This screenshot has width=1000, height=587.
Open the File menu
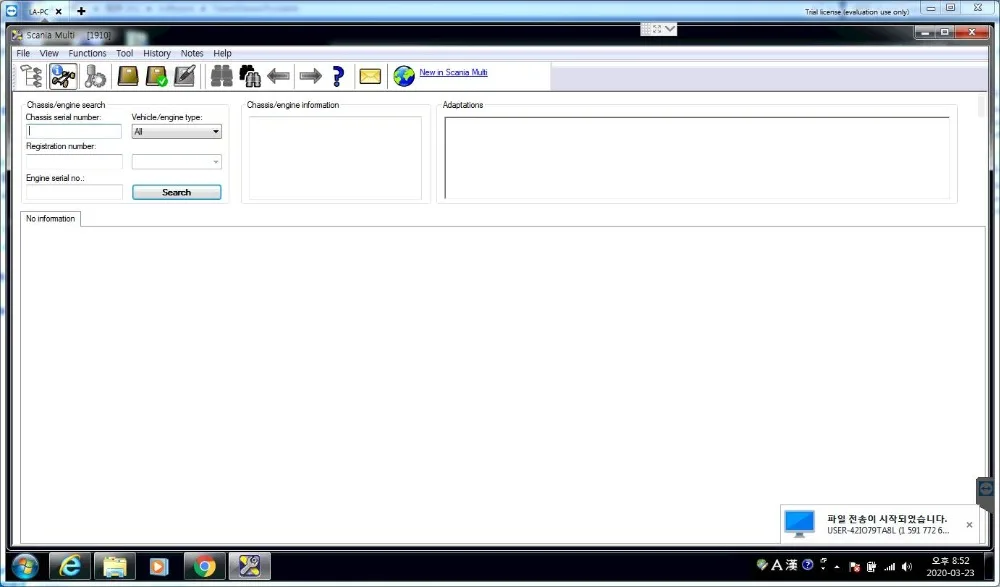coord(23,53)
